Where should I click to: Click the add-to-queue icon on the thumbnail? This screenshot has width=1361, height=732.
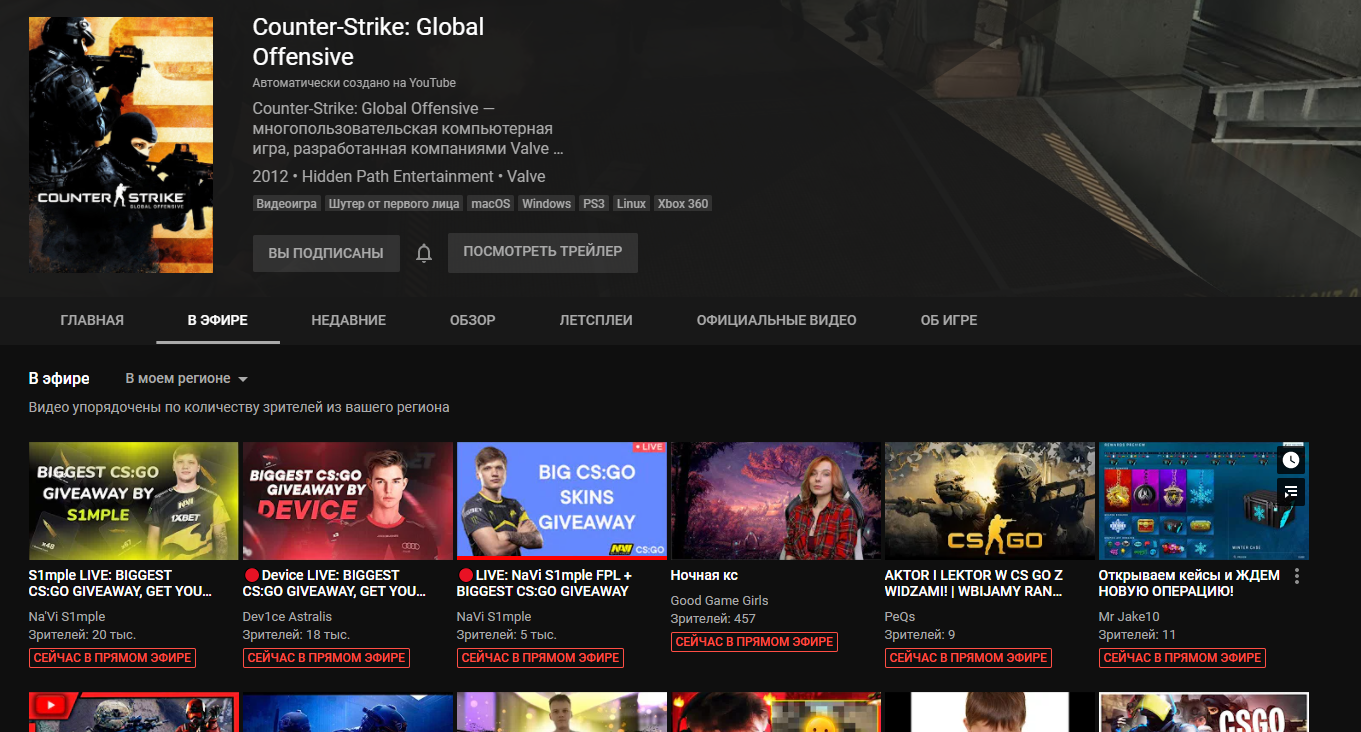1291,491
